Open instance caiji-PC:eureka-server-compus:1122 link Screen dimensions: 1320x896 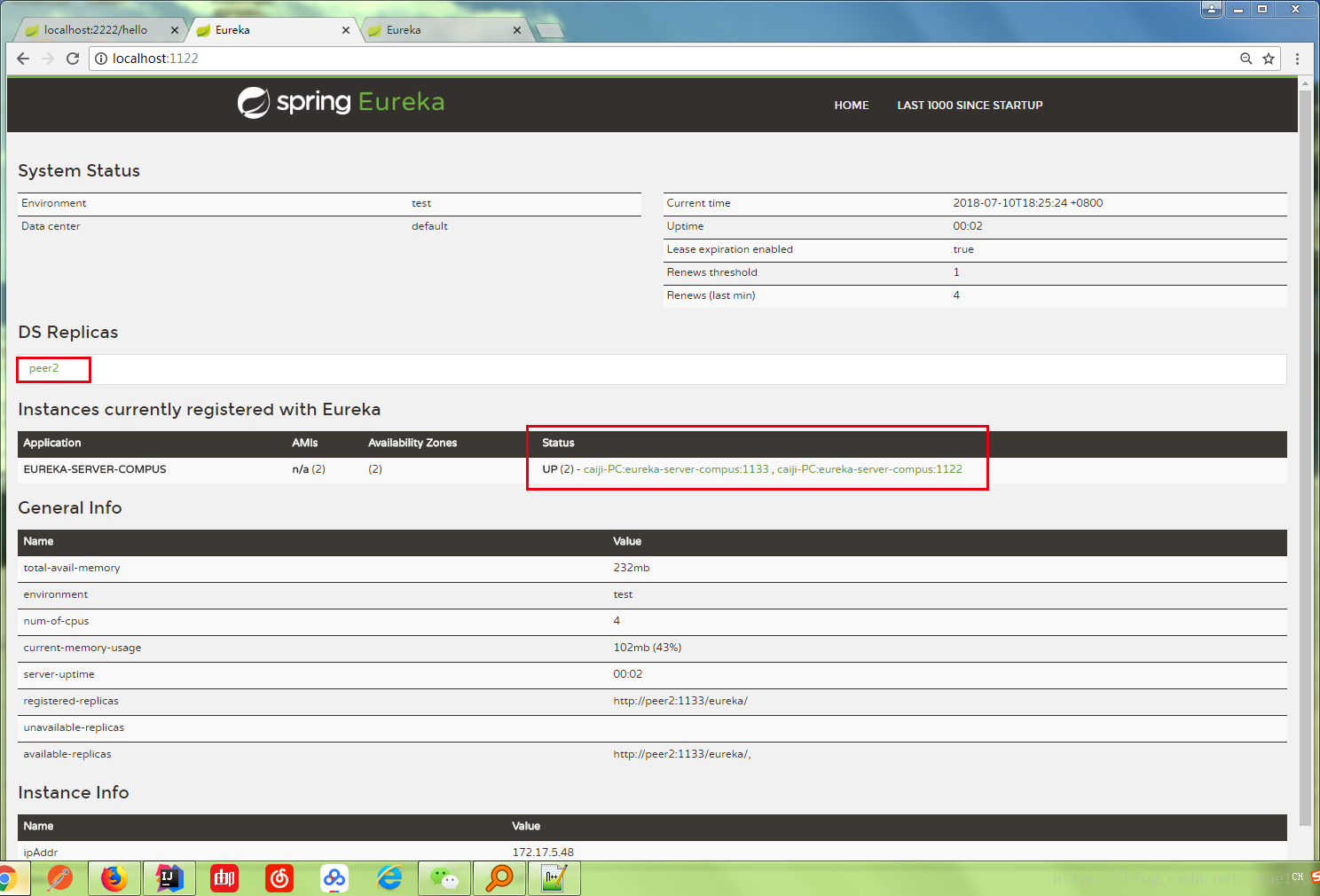[x=869, y=469]
